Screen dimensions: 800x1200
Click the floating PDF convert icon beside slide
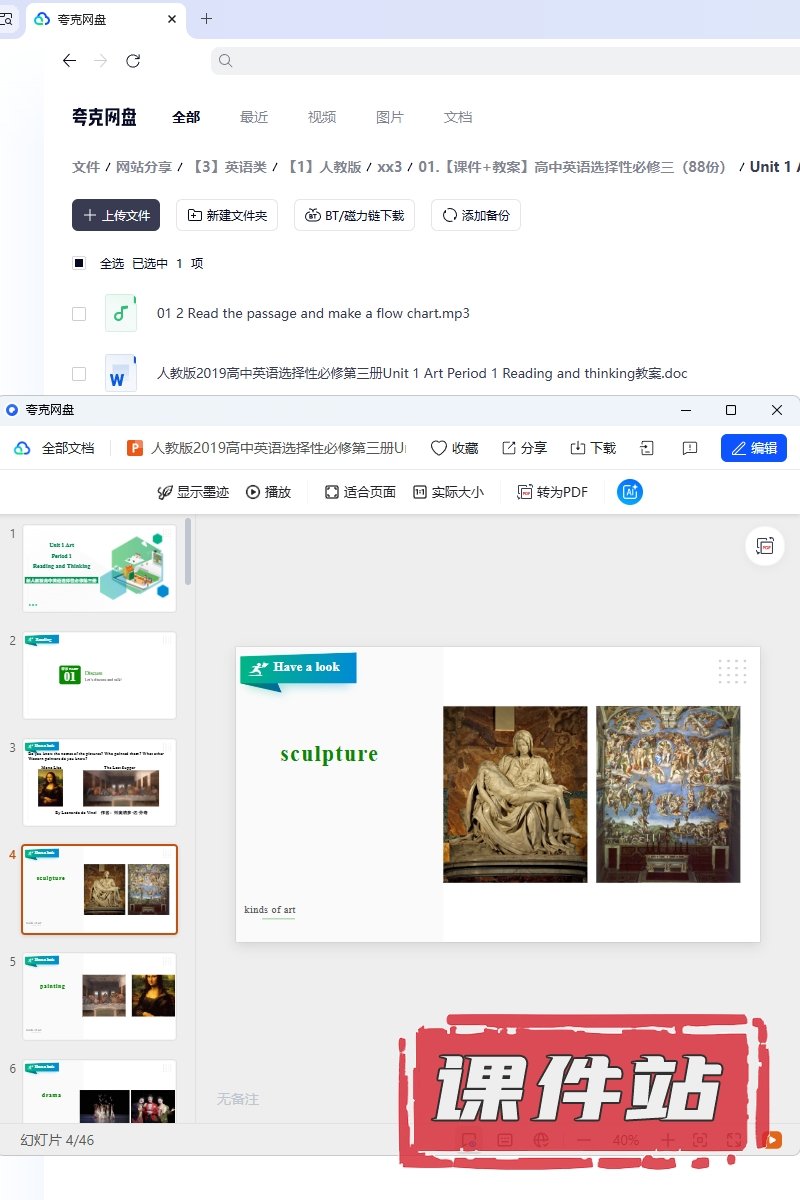(x=765, y=546)
